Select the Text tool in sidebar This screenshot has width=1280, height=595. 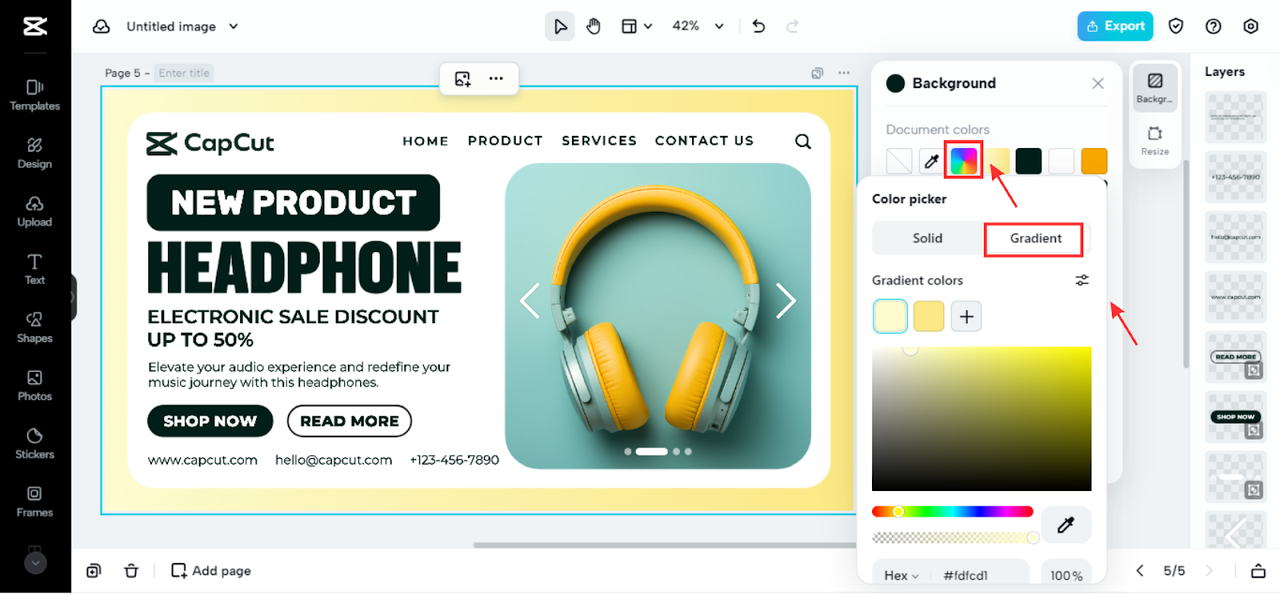pyautogui.click(x=35, y=269)
